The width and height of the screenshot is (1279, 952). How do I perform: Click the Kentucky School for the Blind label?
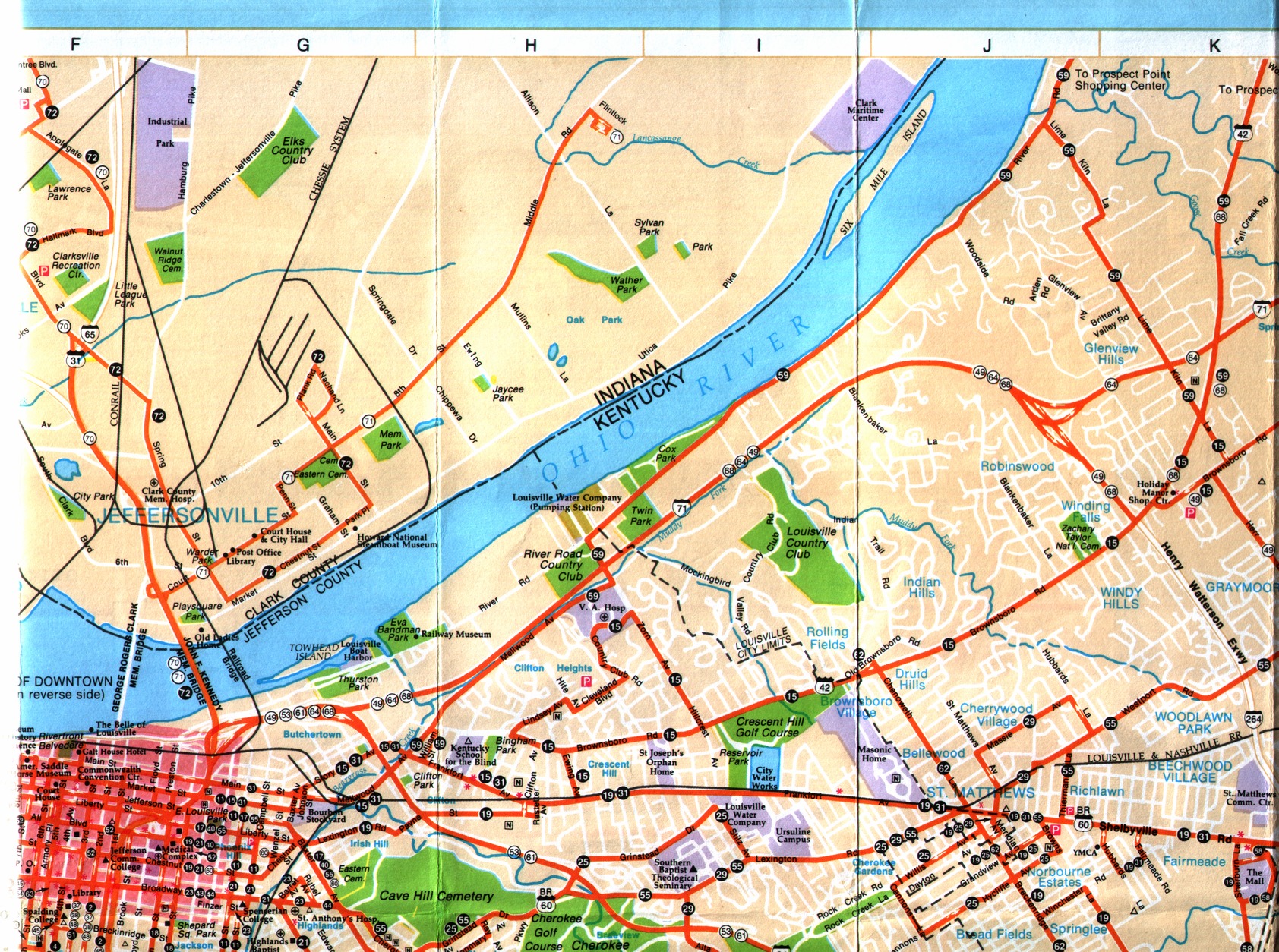[x=469, y=755]
